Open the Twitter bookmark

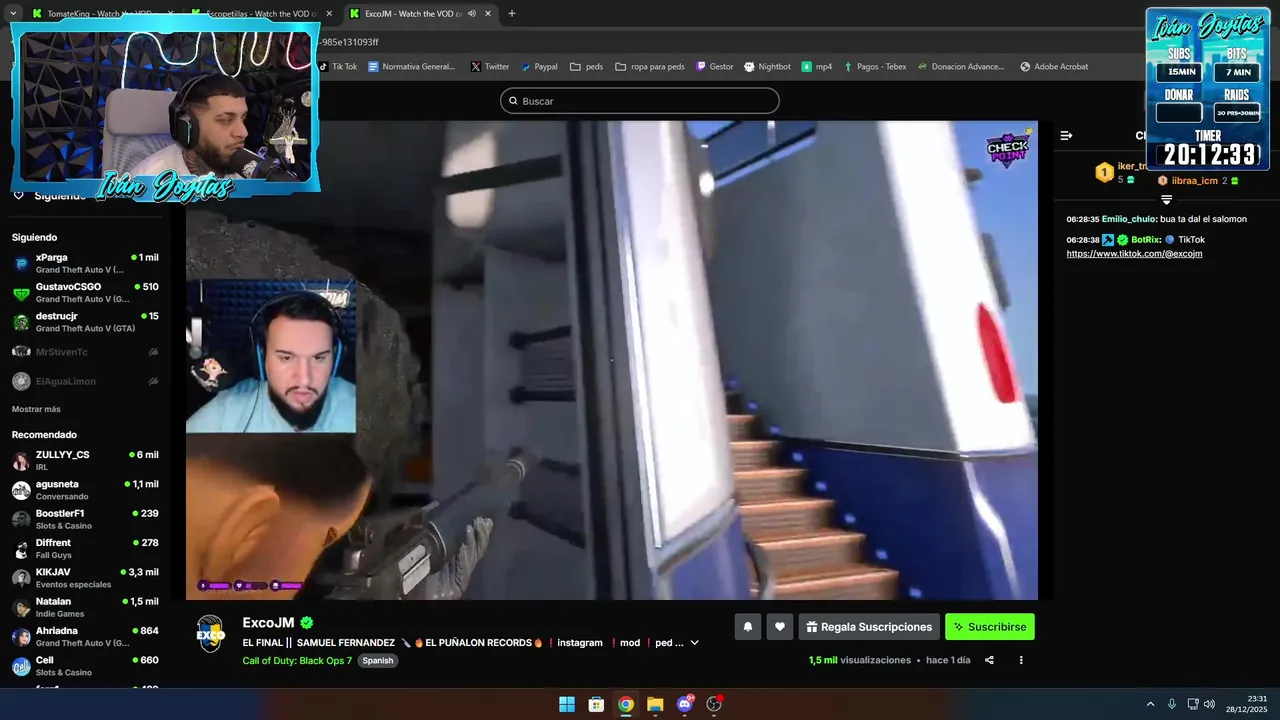pyautogui.click(x=490, y=67)
